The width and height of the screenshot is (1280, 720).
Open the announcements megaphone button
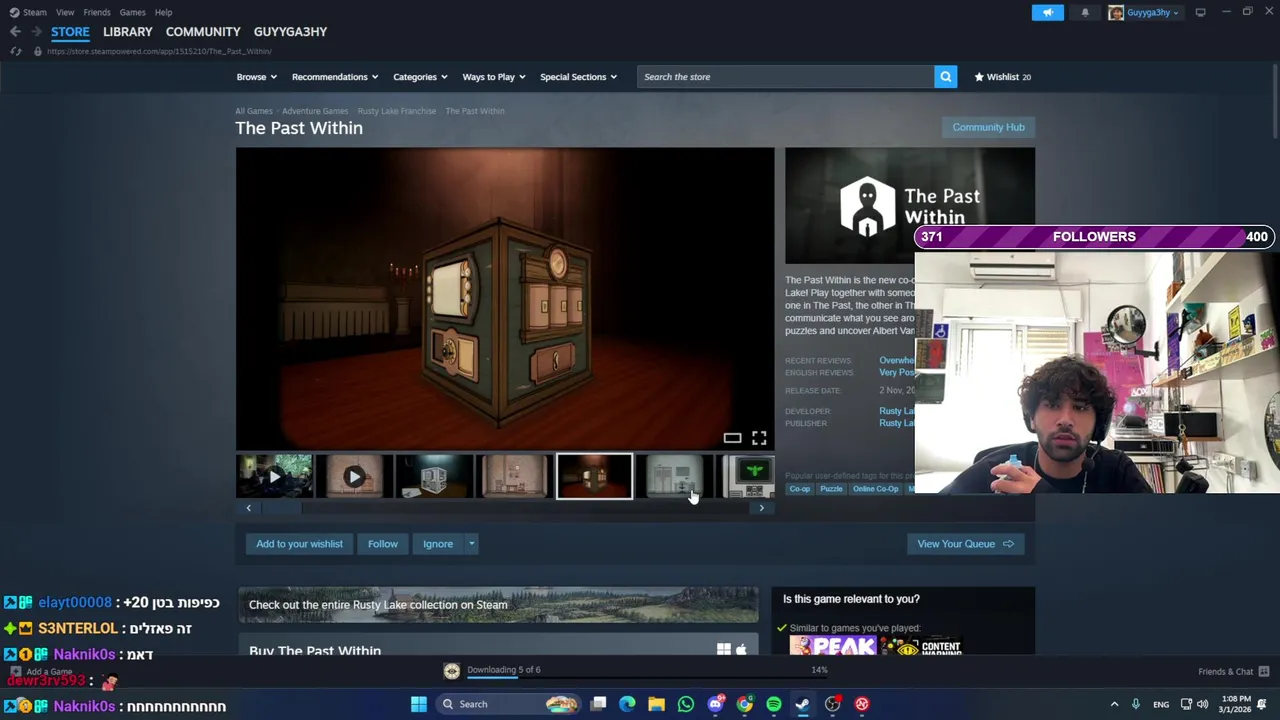click(1048, 12)
